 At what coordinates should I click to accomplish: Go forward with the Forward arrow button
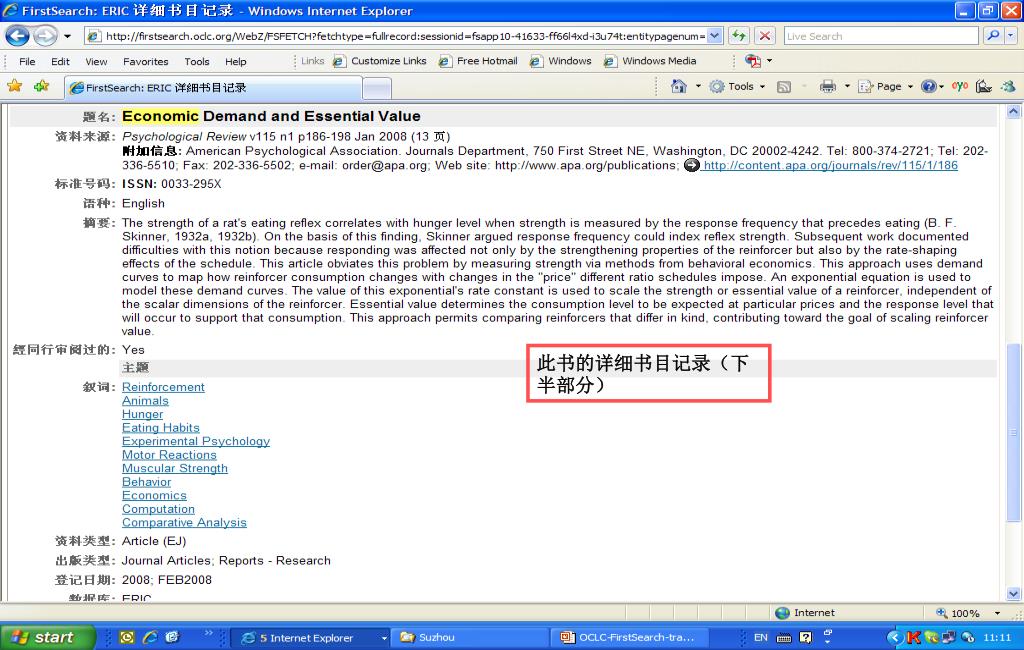click(44, 36)
